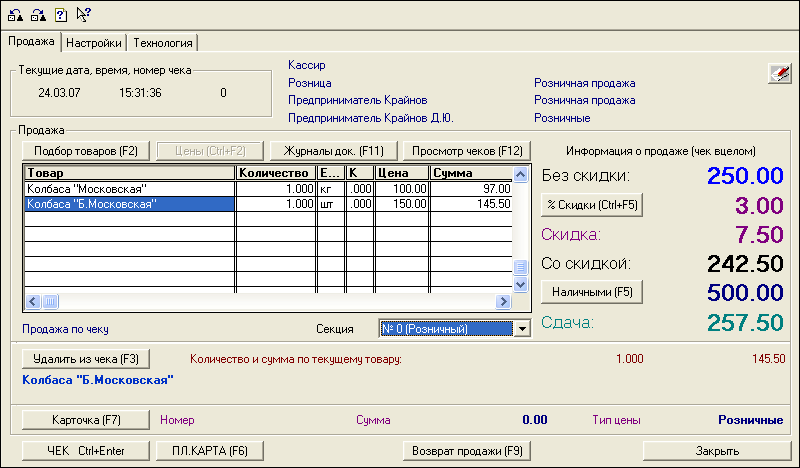Click the table's left horizontal scroll arrow
This screenshot has width=800, height=468.
coord(33,302)
